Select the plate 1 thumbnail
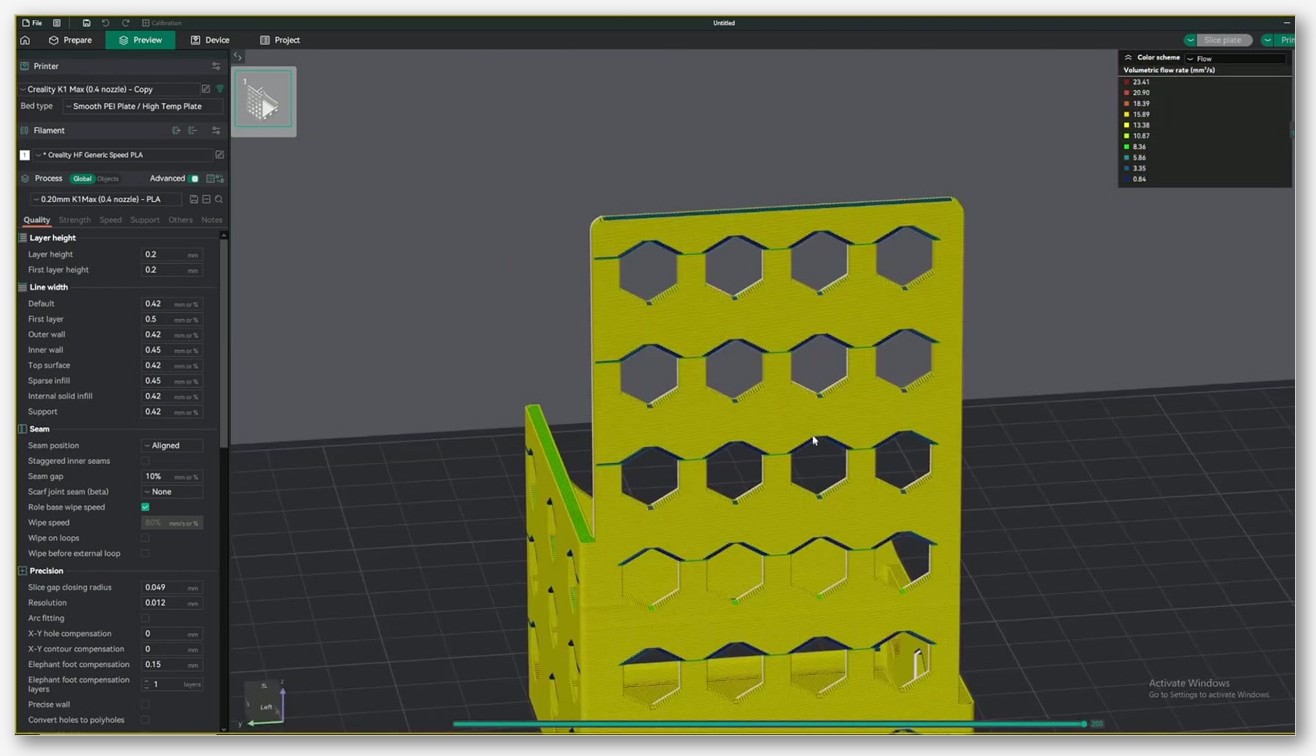The image size is (1316, 756). pyautogui.click(x=264, y=102)
